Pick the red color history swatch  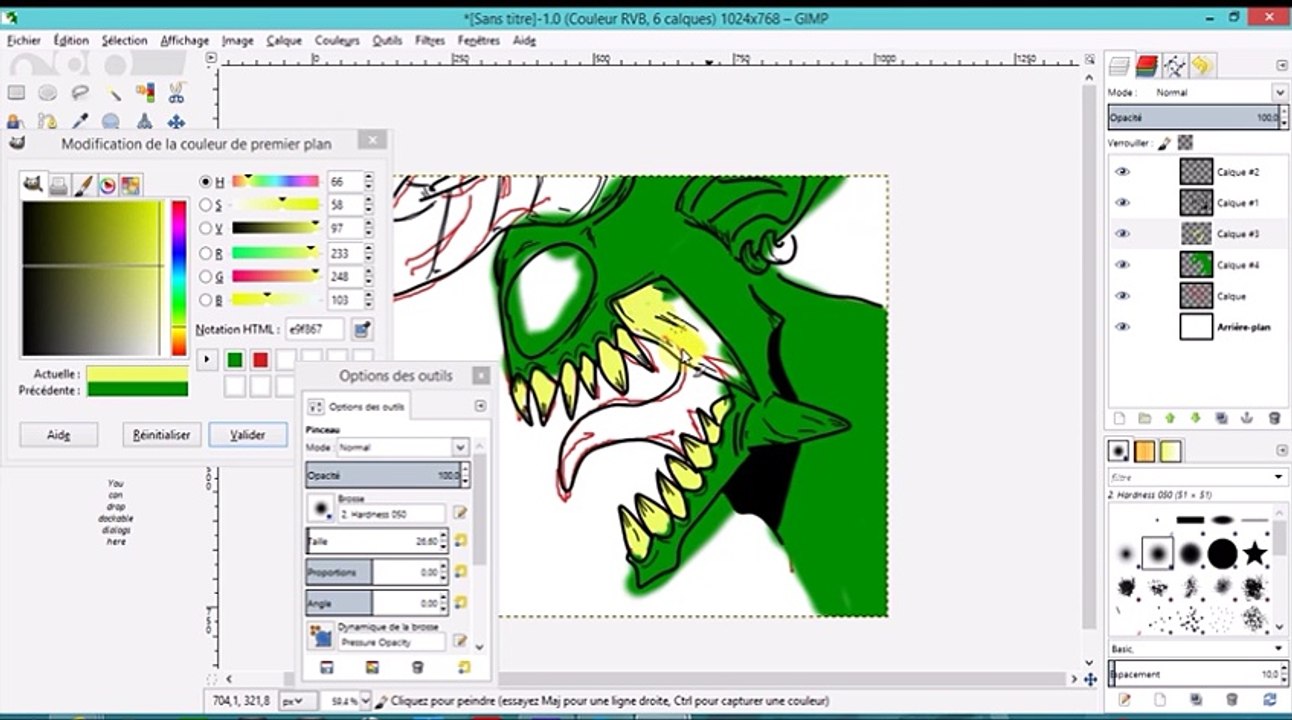pyautogui.click(x=260, y=359)
